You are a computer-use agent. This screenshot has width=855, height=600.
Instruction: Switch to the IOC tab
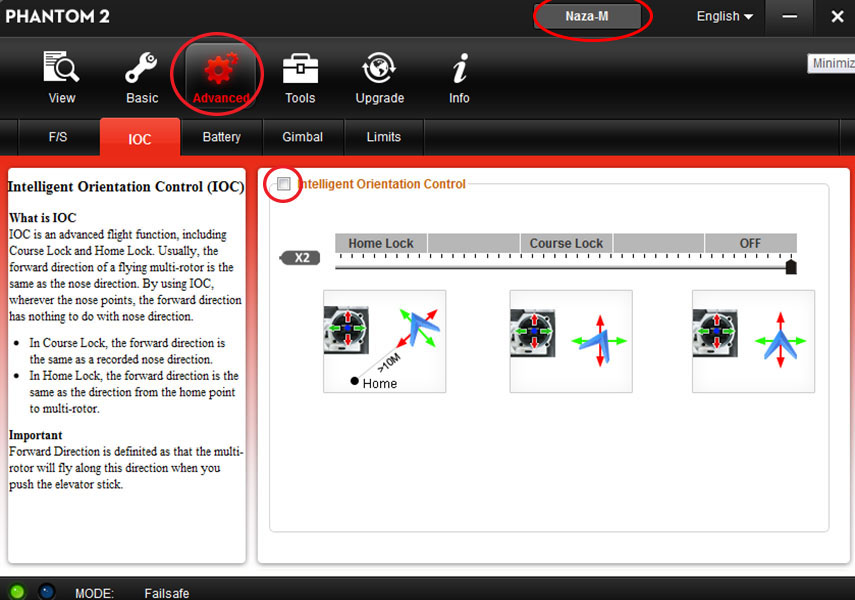140,138
